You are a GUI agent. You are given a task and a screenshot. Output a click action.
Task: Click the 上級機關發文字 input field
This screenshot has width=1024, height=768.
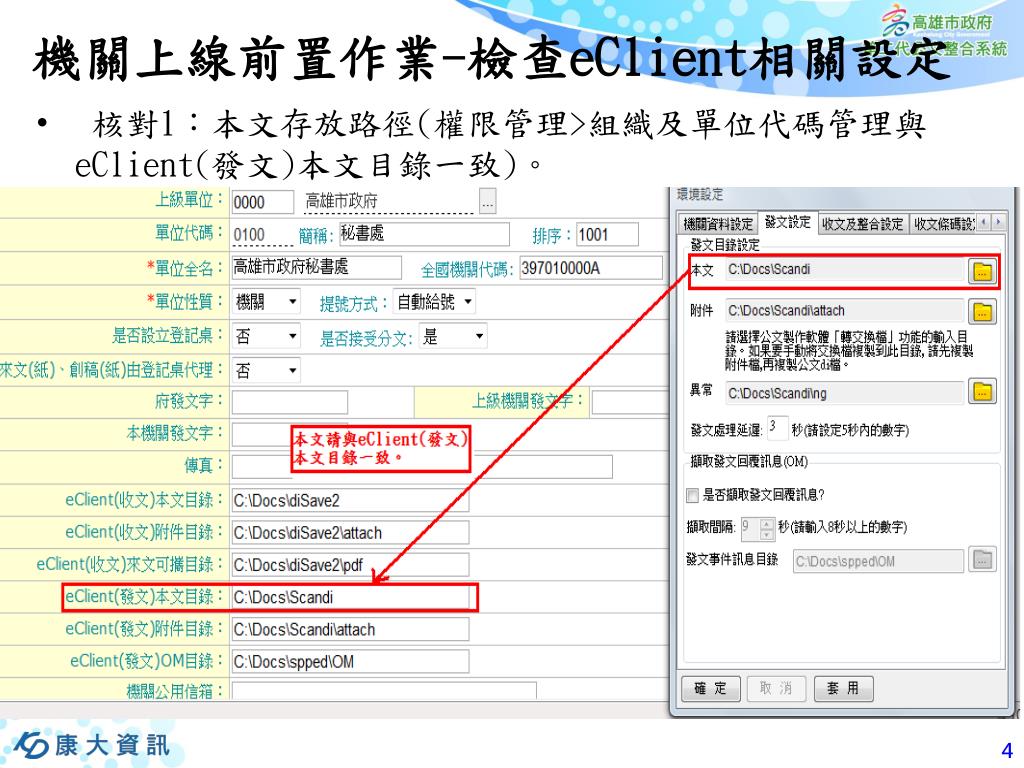(631, 402)
